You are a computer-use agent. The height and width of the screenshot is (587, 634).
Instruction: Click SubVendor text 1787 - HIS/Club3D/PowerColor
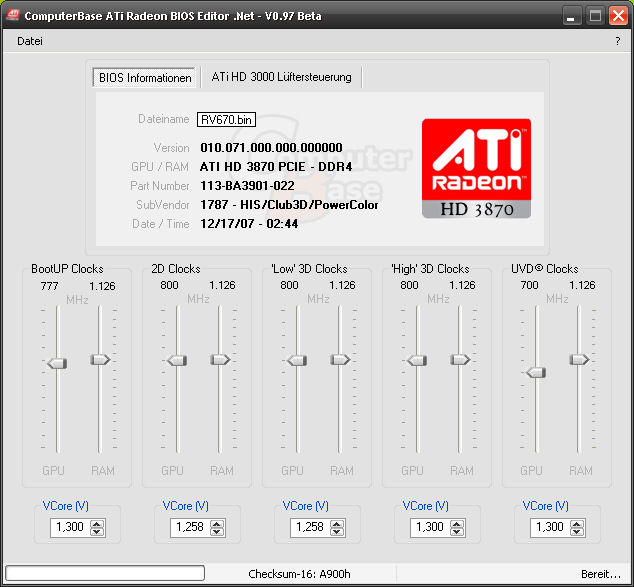[x=290, y=205]
